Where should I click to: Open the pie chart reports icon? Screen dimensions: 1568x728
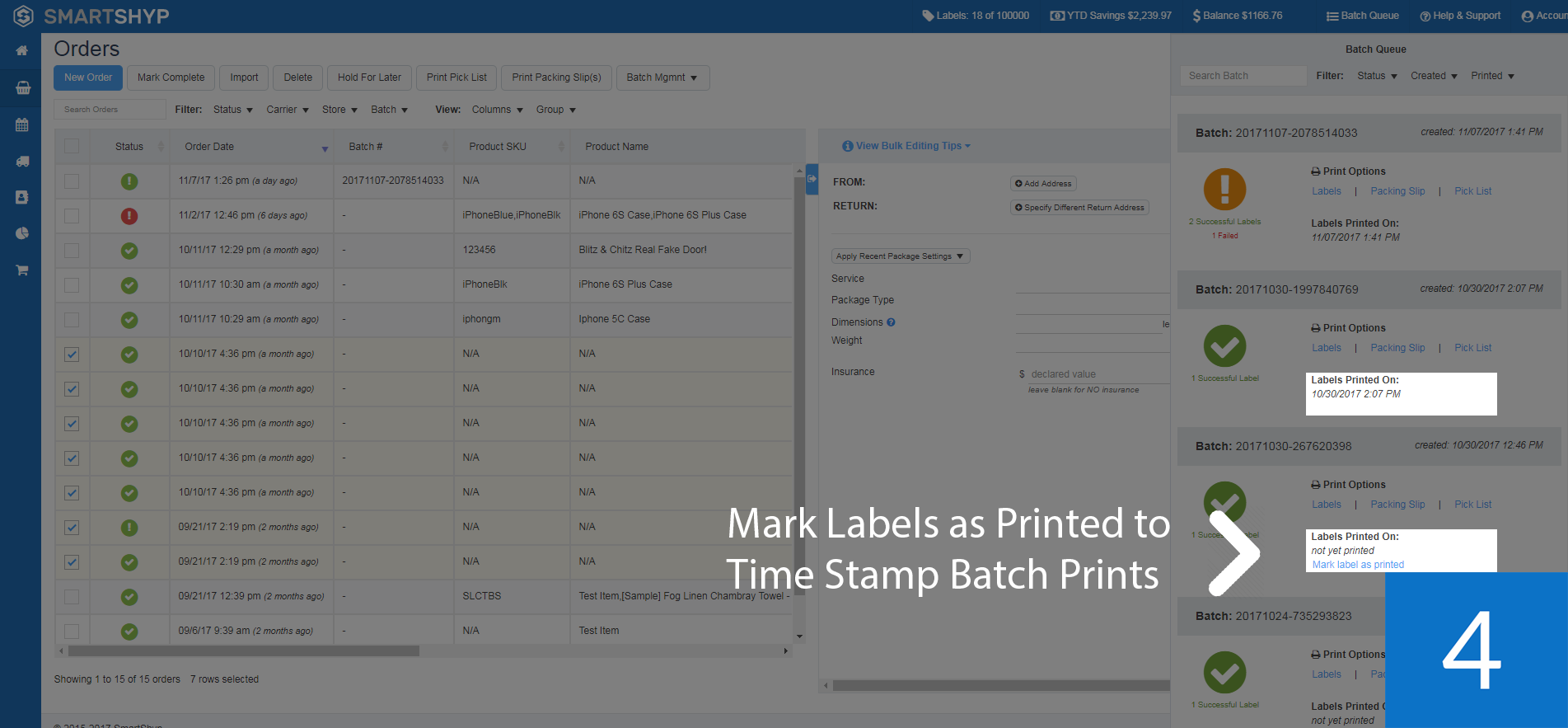(22, 233)
